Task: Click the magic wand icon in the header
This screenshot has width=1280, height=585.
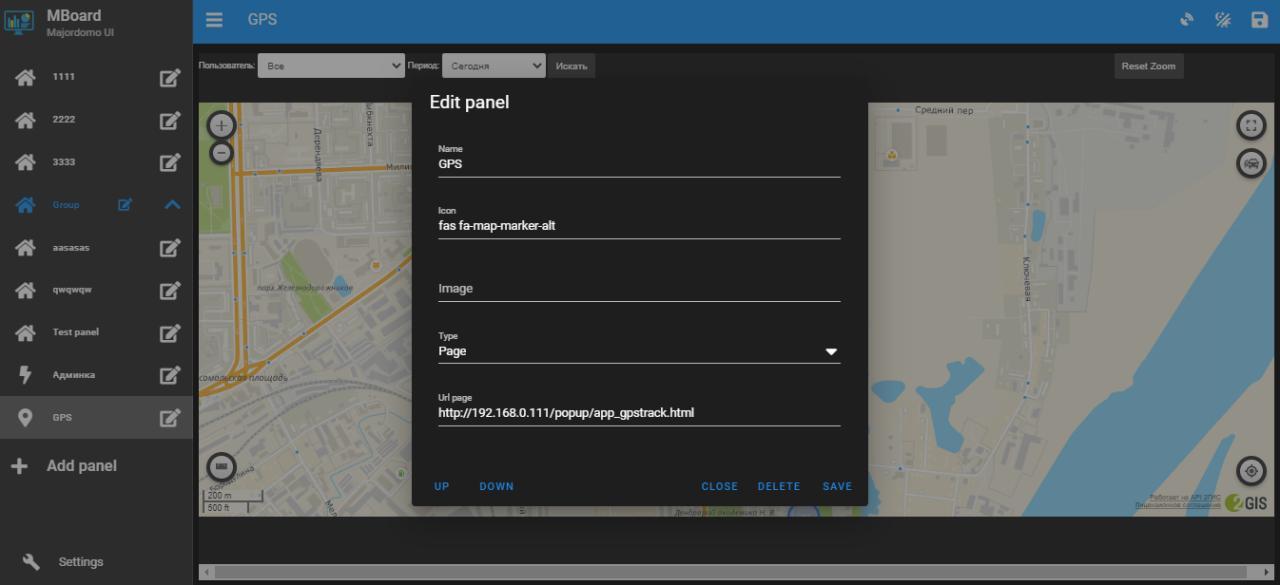Action: point(1223,20)
